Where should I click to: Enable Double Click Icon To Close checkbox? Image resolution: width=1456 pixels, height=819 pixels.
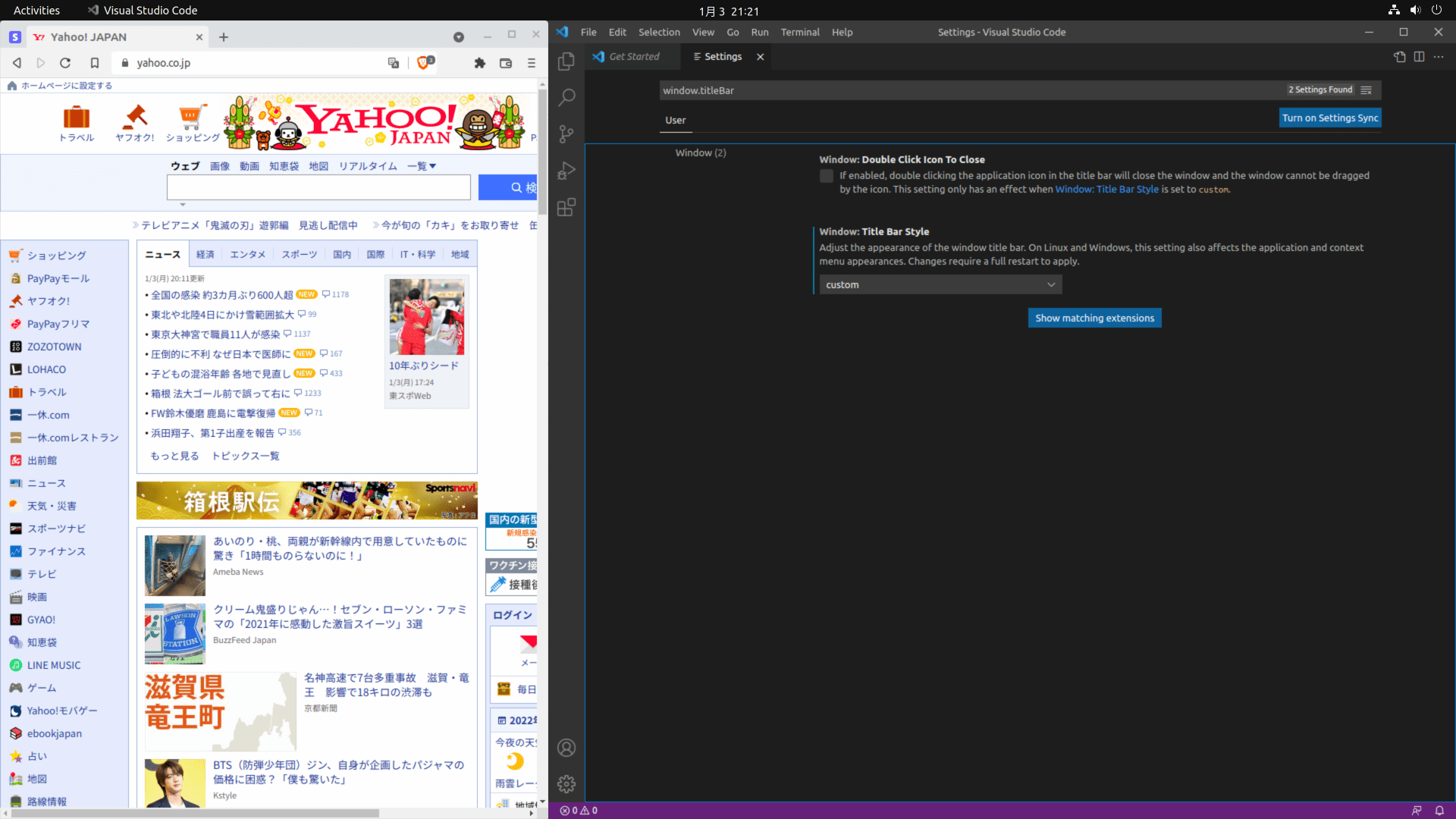[827, 176]
